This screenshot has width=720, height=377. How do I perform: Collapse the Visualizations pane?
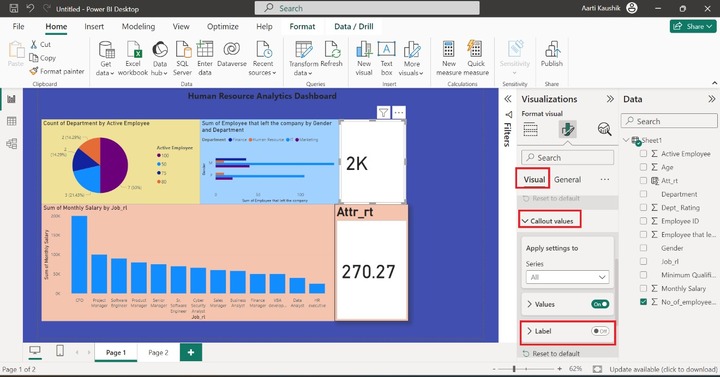610,99
